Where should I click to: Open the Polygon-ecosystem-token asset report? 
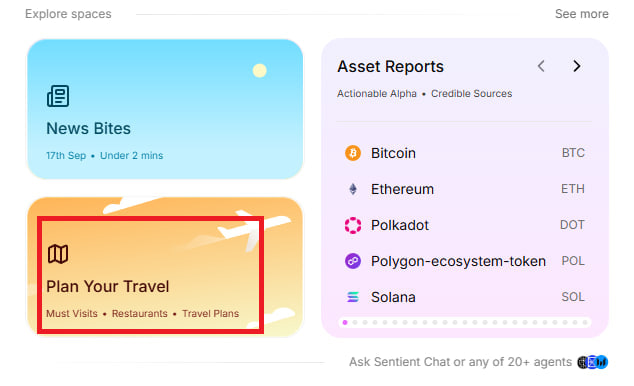(x=465, y=261)
